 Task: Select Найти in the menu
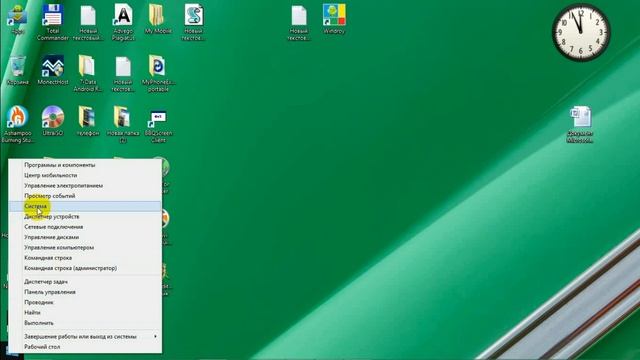85,313
